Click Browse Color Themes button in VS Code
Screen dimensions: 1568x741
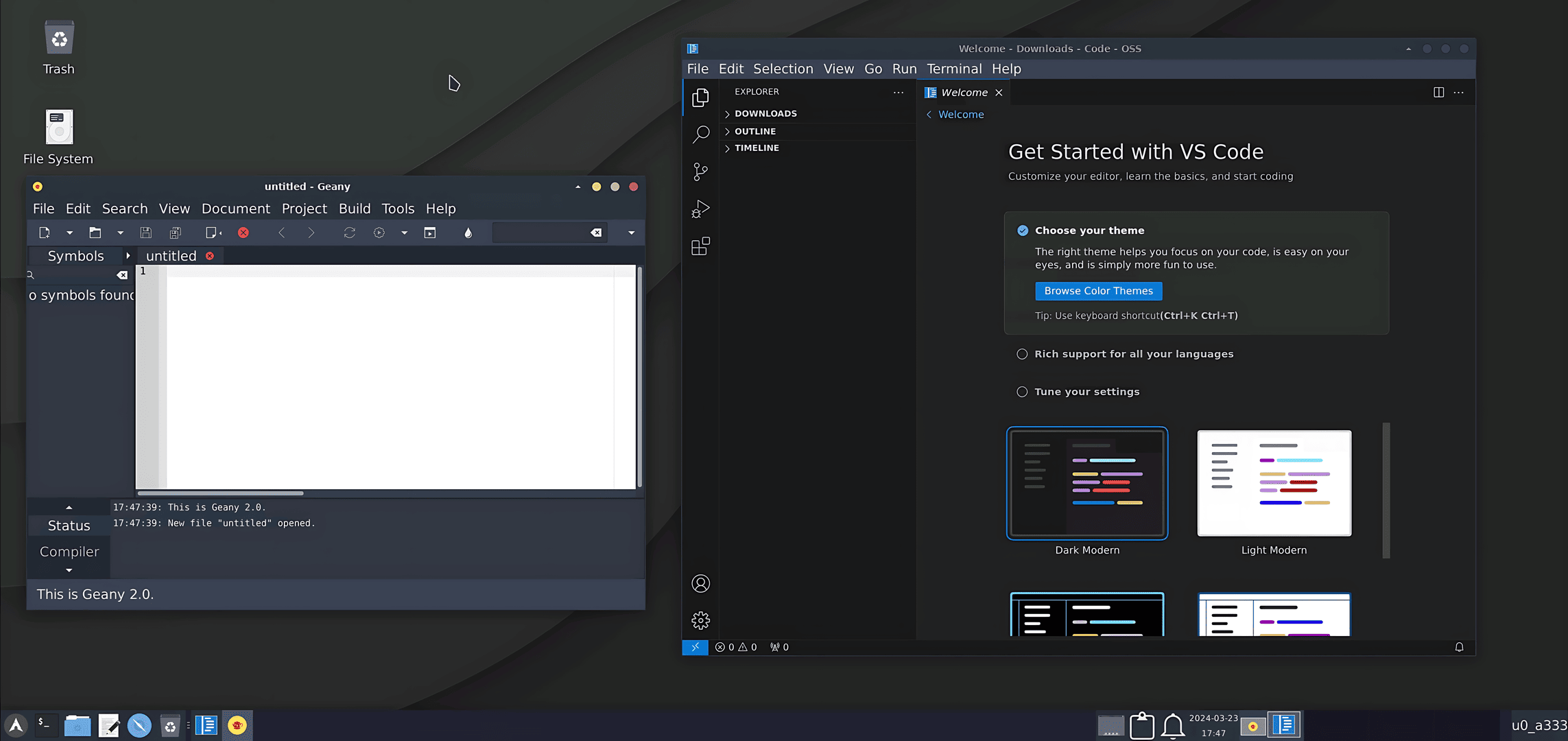[1098, 290]
